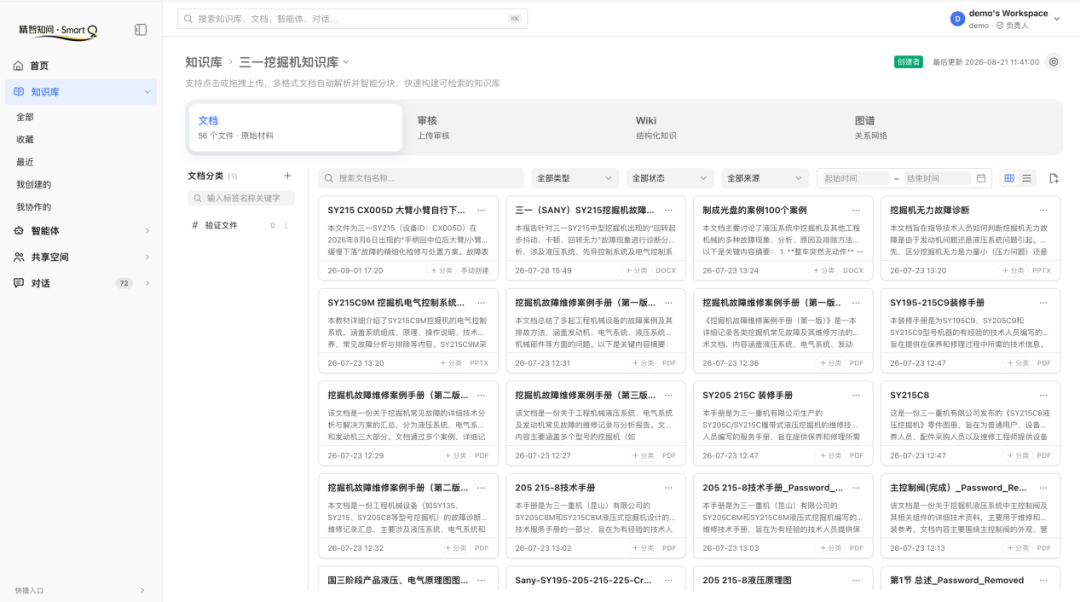Image resolution: width=1080 pixels, height=602 pixels.
Task: Add 分类 to 制成光盘的案例100个案例 card
Action: [824, 271]
